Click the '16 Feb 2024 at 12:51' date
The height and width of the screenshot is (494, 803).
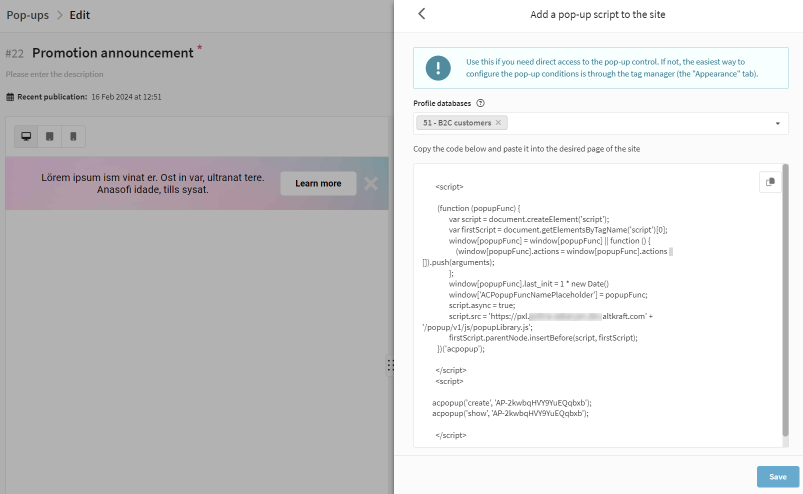coord(126,97)
